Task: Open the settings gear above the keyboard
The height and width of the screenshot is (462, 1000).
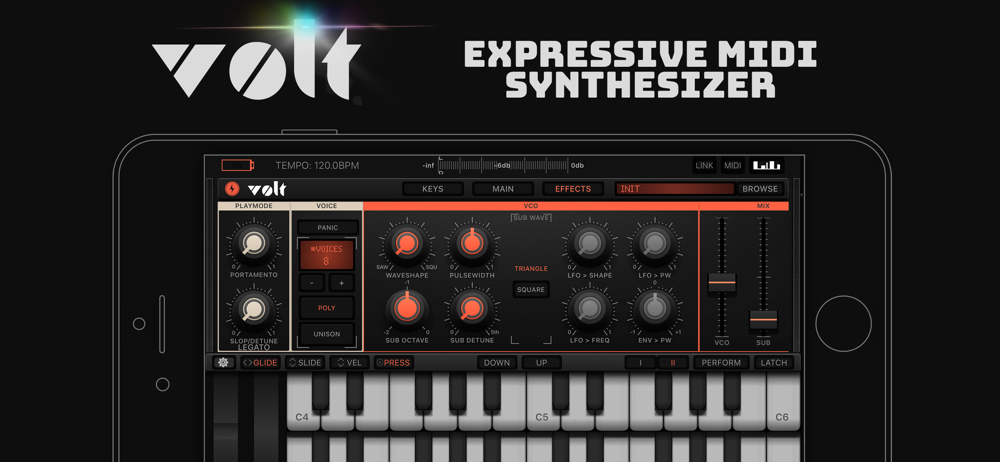Action: point(224,362)
